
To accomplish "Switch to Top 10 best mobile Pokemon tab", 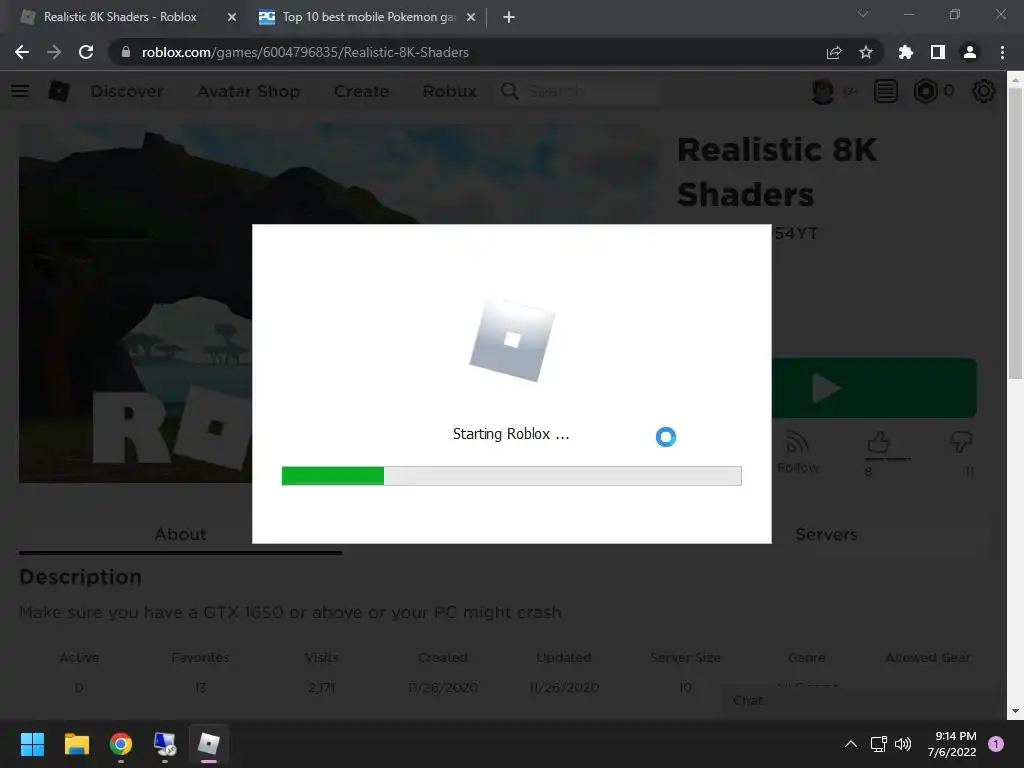I will 367,18.
